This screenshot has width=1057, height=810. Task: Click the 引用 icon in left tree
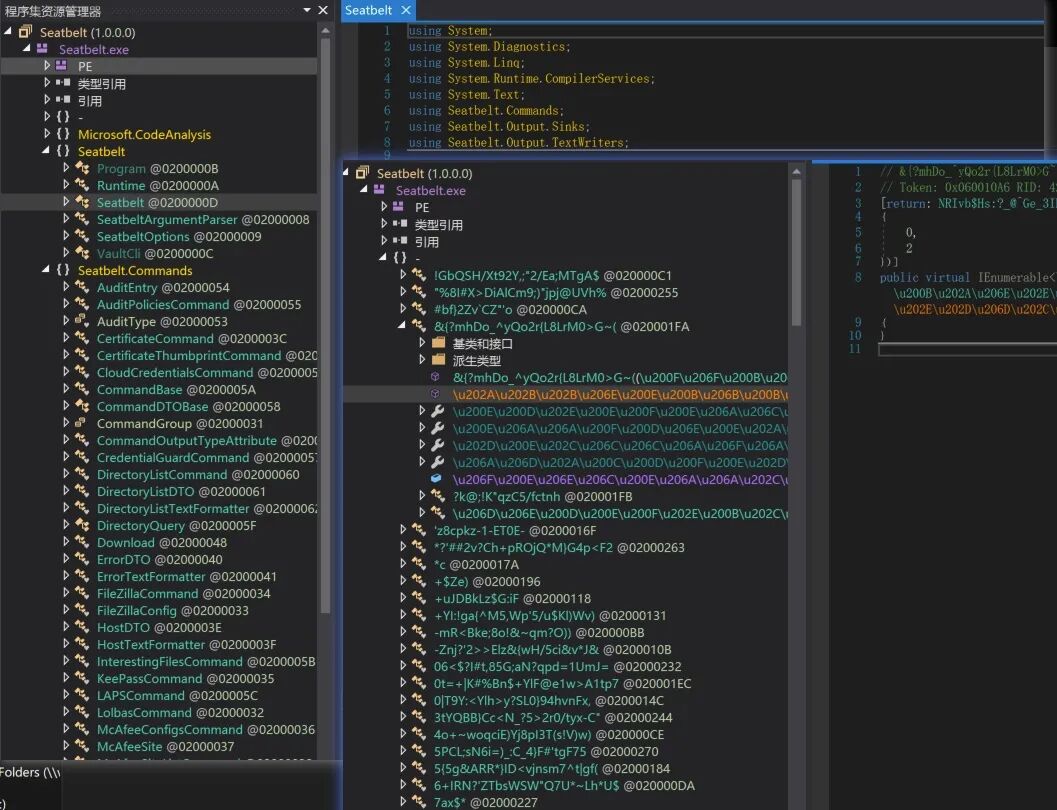tap(63, 100)
